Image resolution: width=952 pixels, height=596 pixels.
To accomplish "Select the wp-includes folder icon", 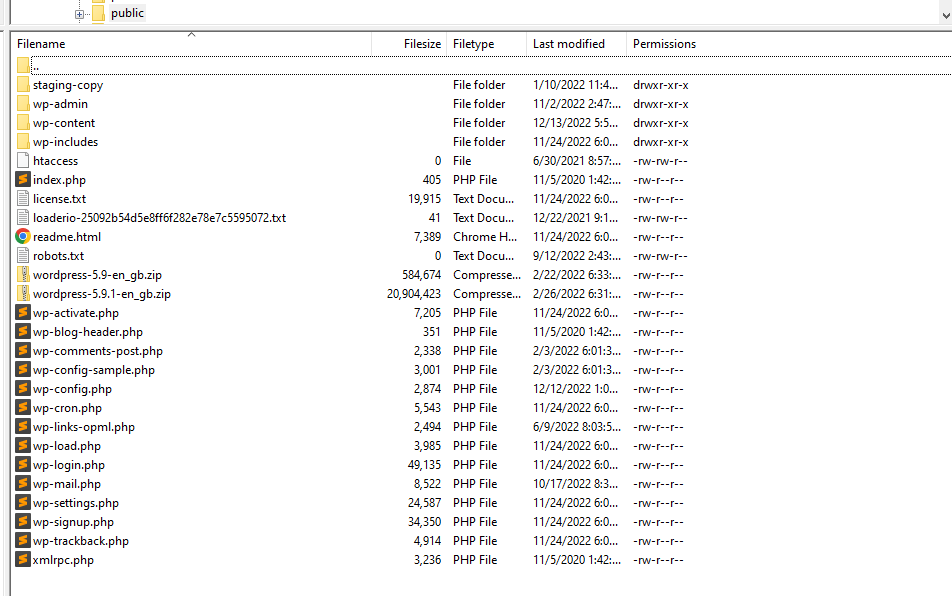I will 23,141.
